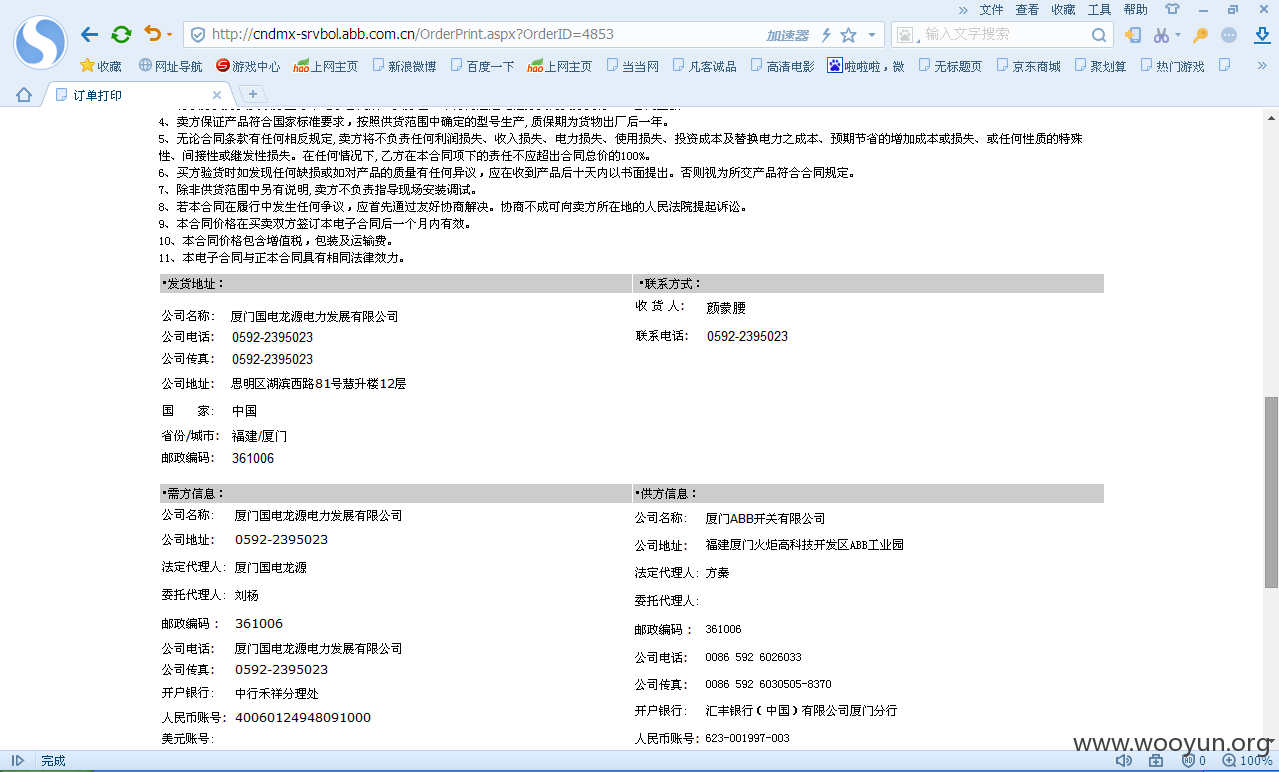Expand the address bar history dropdown

[x=872, y=35]
